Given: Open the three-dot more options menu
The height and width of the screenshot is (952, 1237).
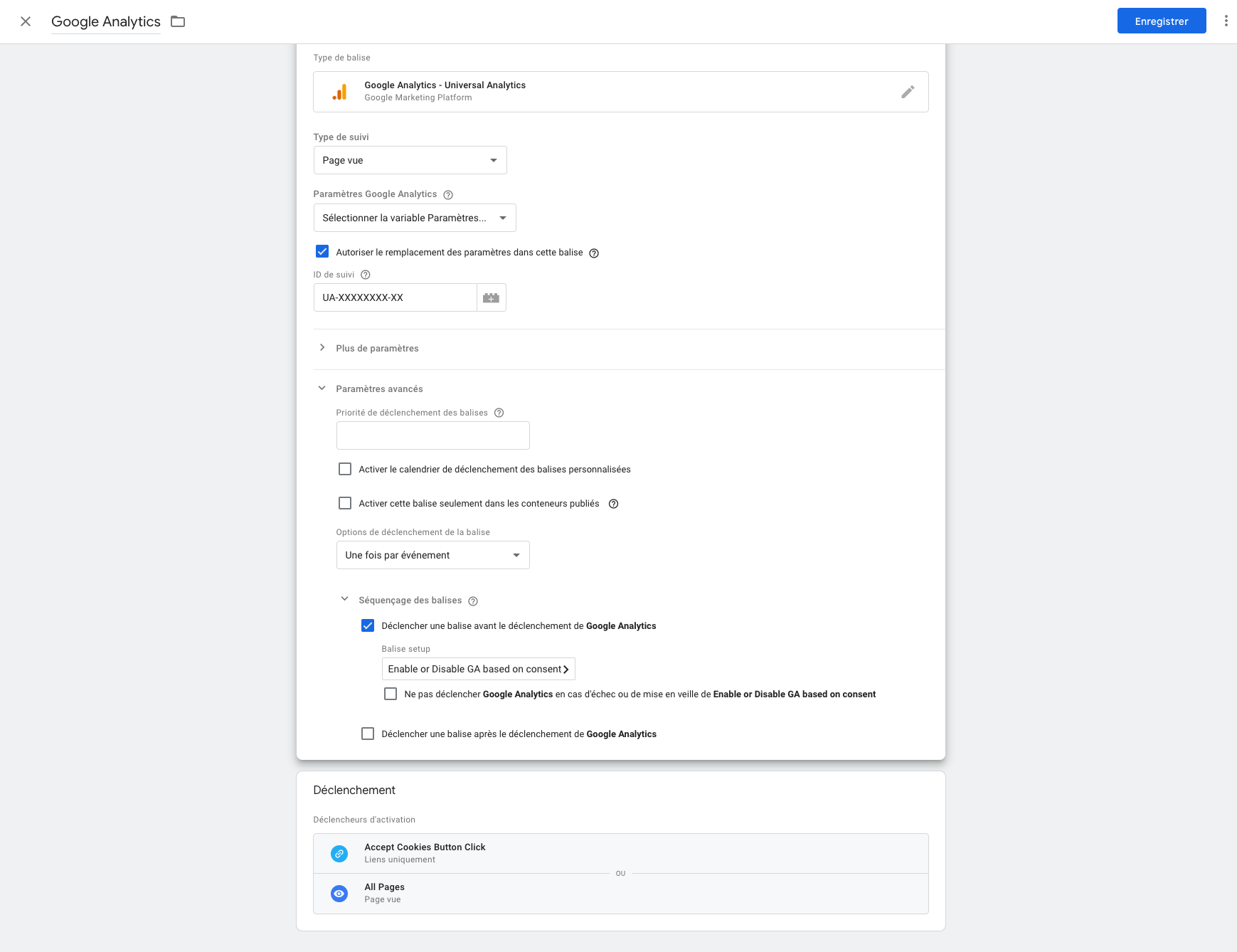Looking at the screenshot, I should pyautogui.click(x=1226, y=21).
